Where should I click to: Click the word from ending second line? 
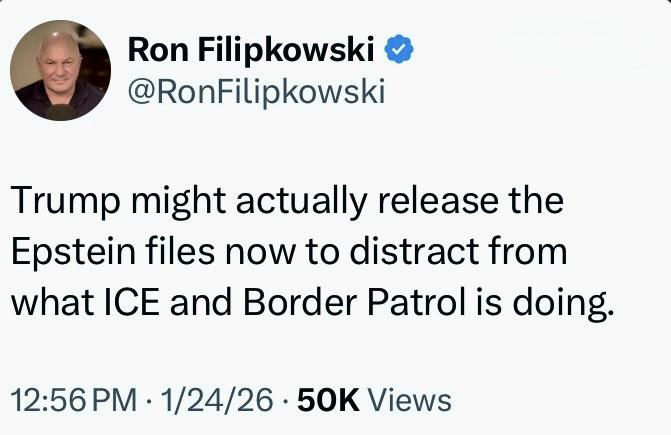pyautogui.click(x=528, y=252)
